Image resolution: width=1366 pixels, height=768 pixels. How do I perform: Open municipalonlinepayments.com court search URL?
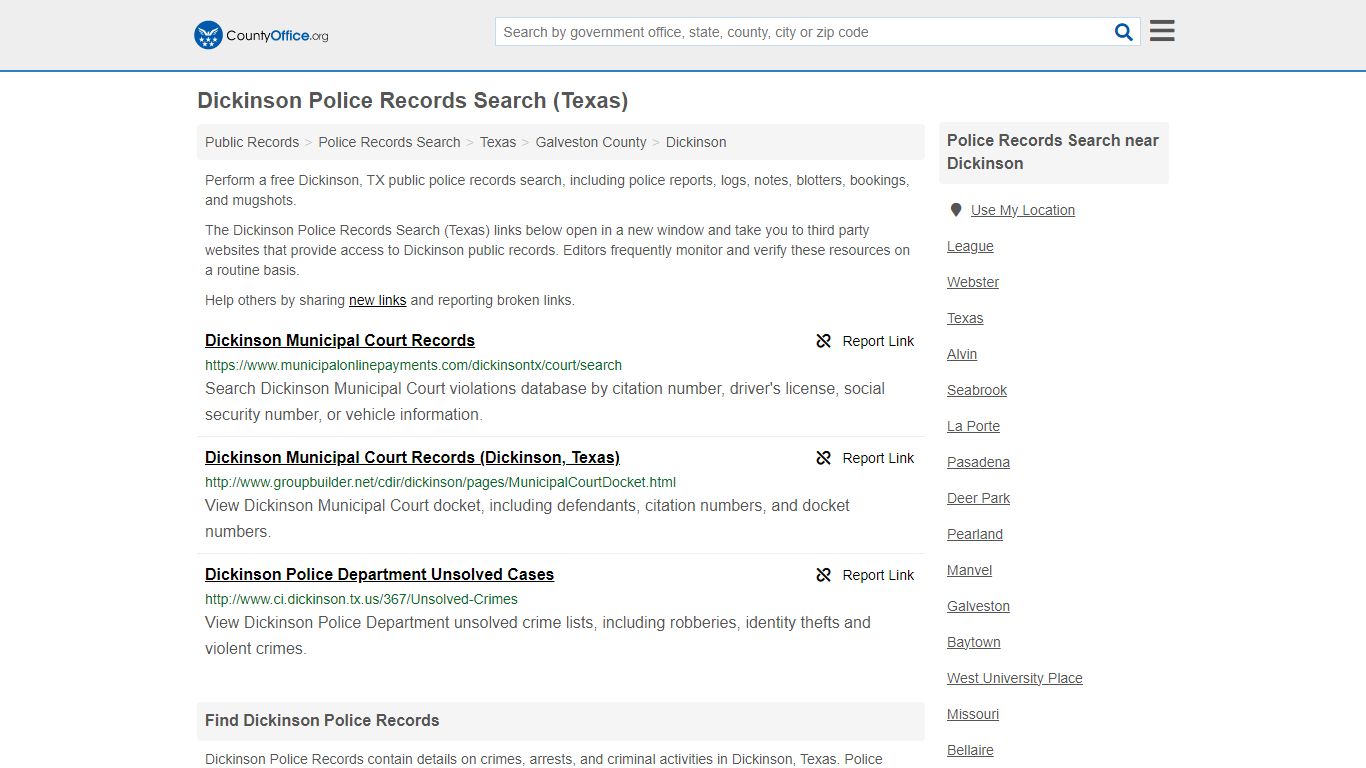point(413,365)
